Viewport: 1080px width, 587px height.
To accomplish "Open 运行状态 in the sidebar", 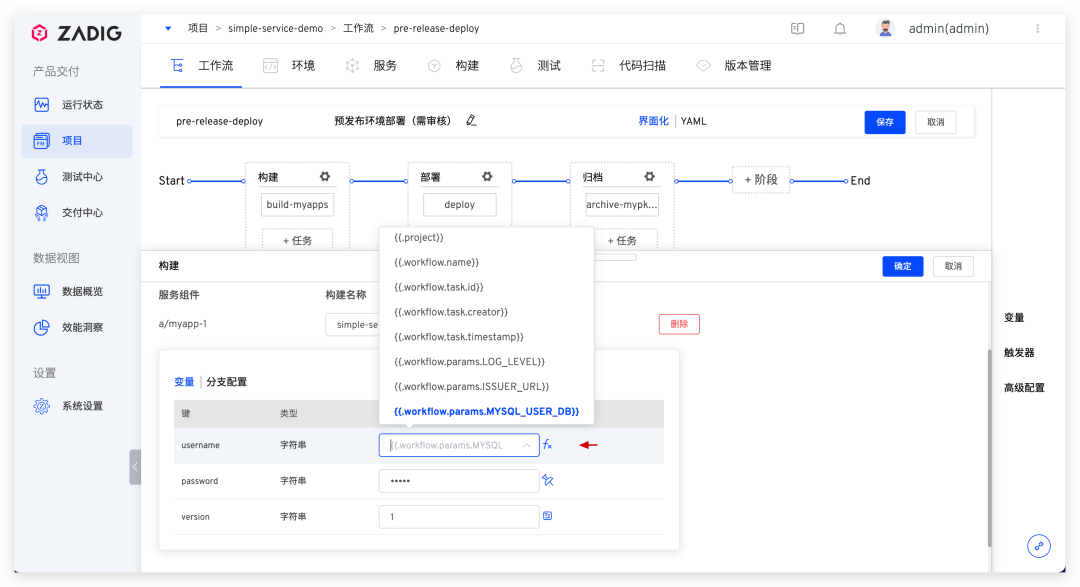I will pyautogui.click(x=76, y=105).
